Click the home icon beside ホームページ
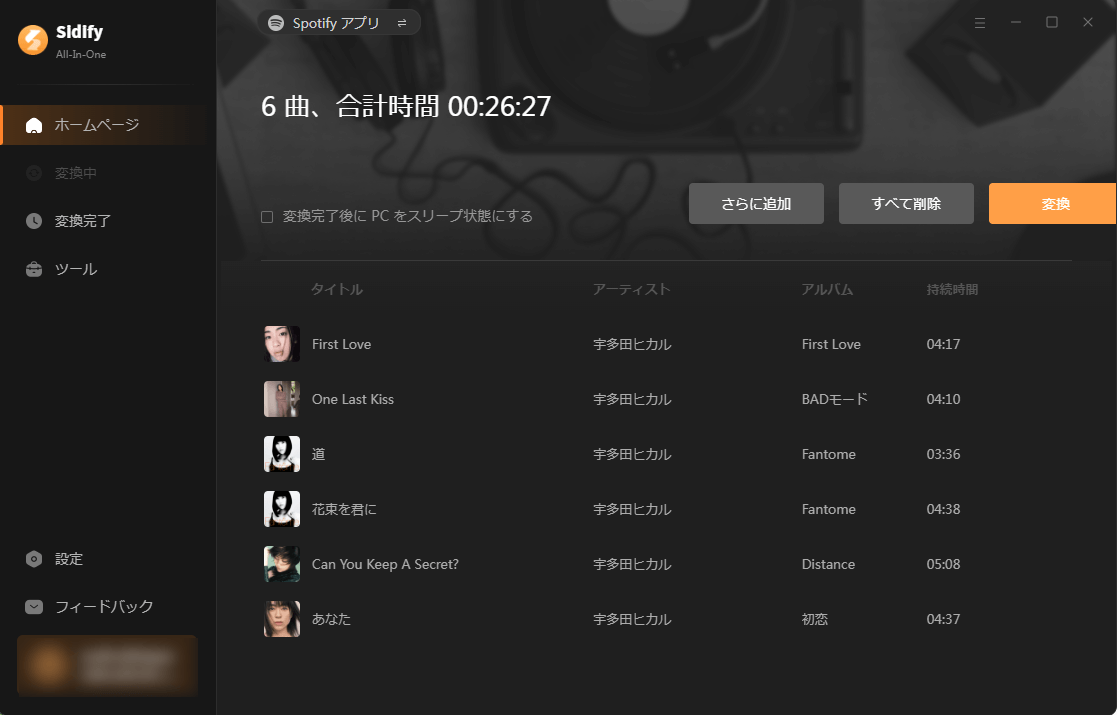Image resolution: width=1117 pixels, height=715 pixels. [x=33, y=125]
